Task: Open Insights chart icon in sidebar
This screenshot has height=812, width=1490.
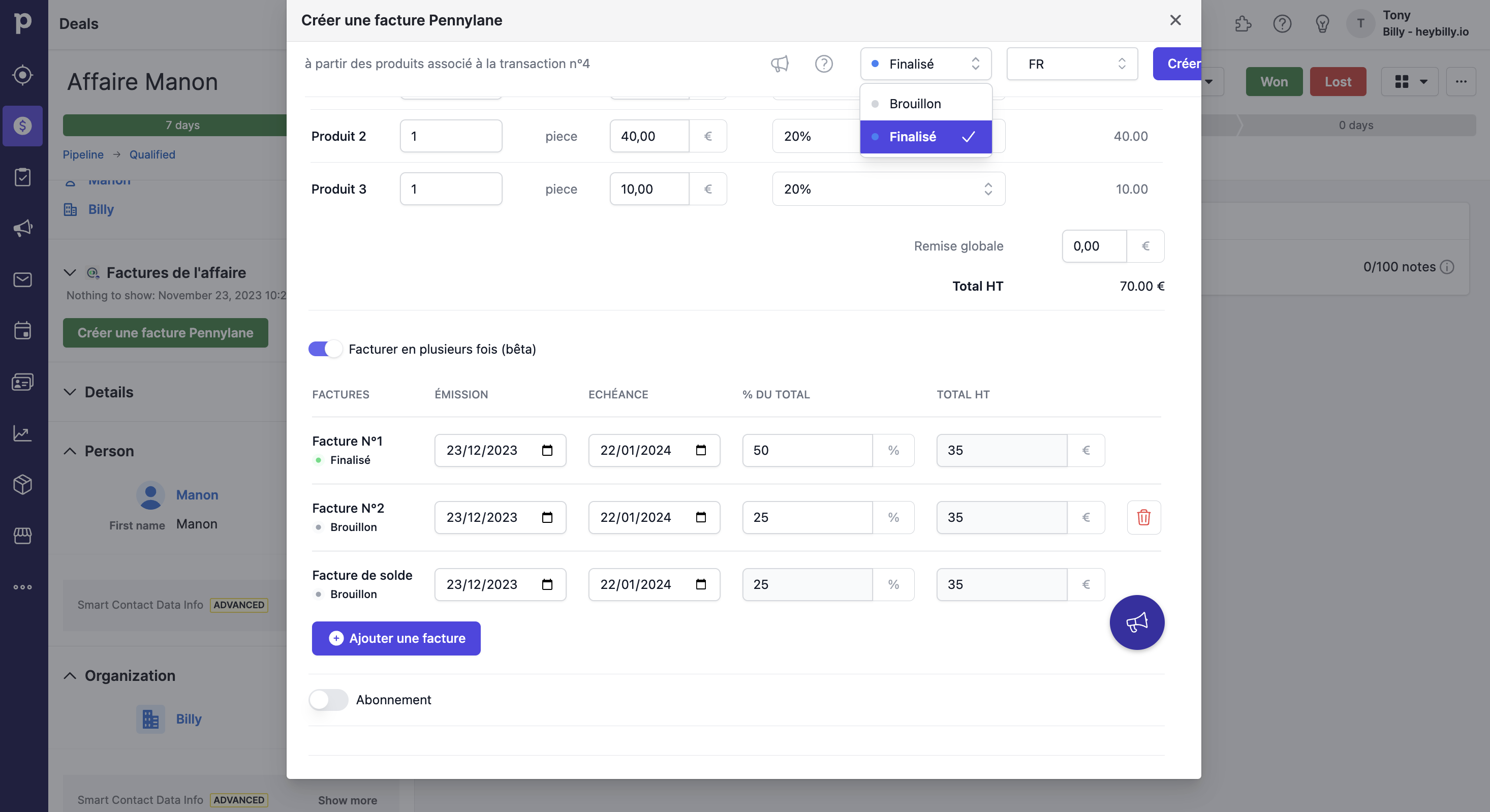Action: point(22,433)
